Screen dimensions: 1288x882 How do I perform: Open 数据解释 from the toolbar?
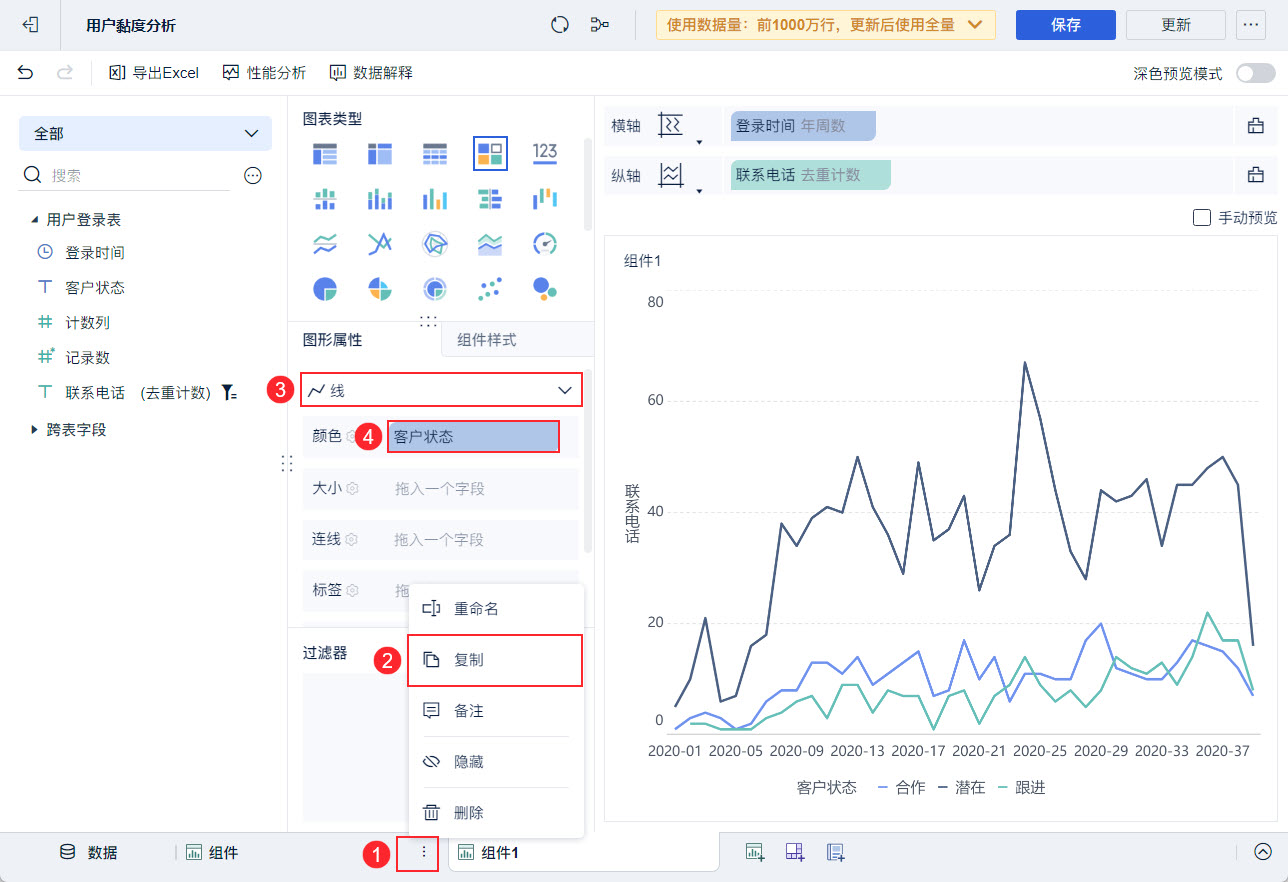(x=371, y=73)
